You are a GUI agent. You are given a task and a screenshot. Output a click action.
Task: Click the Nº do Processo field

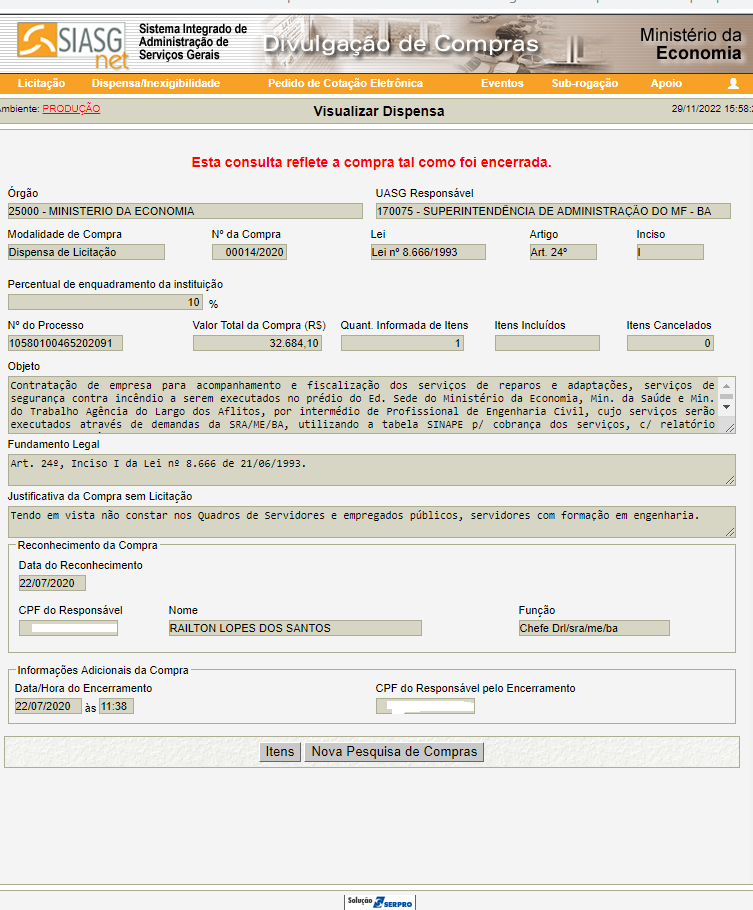pos(66,343)
